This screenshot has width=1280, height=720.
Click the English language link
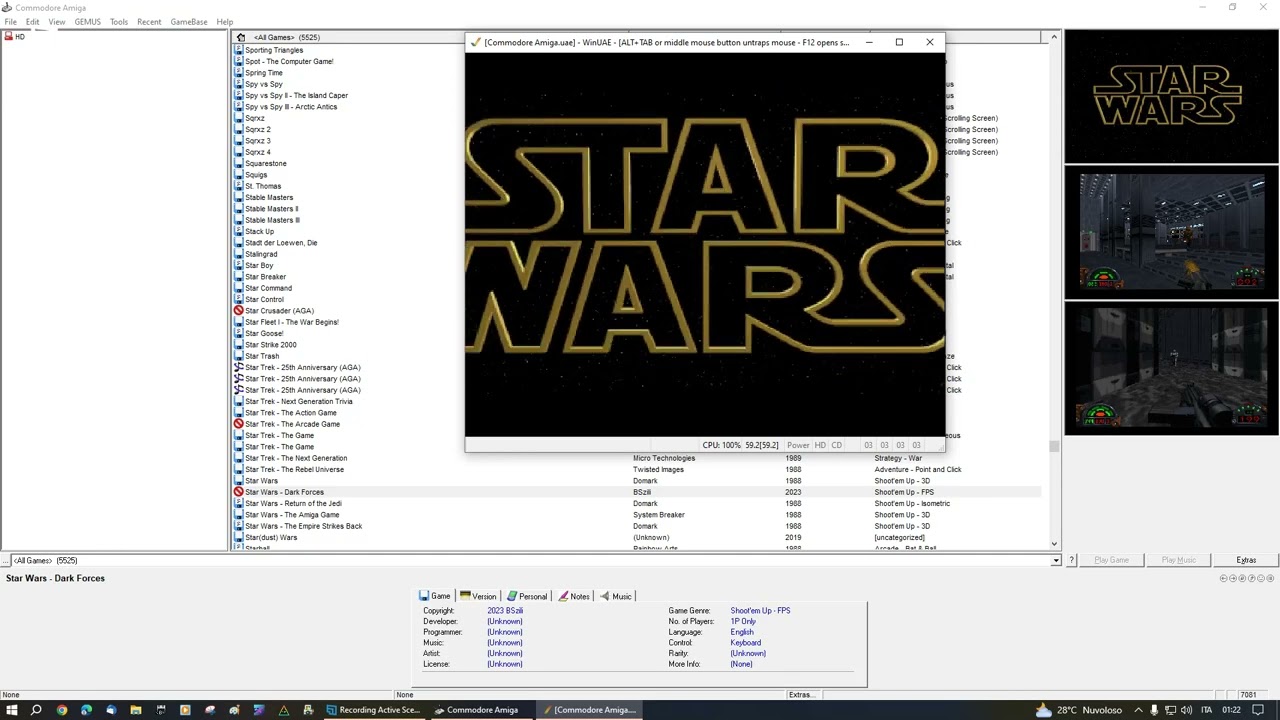pos(742,632)
